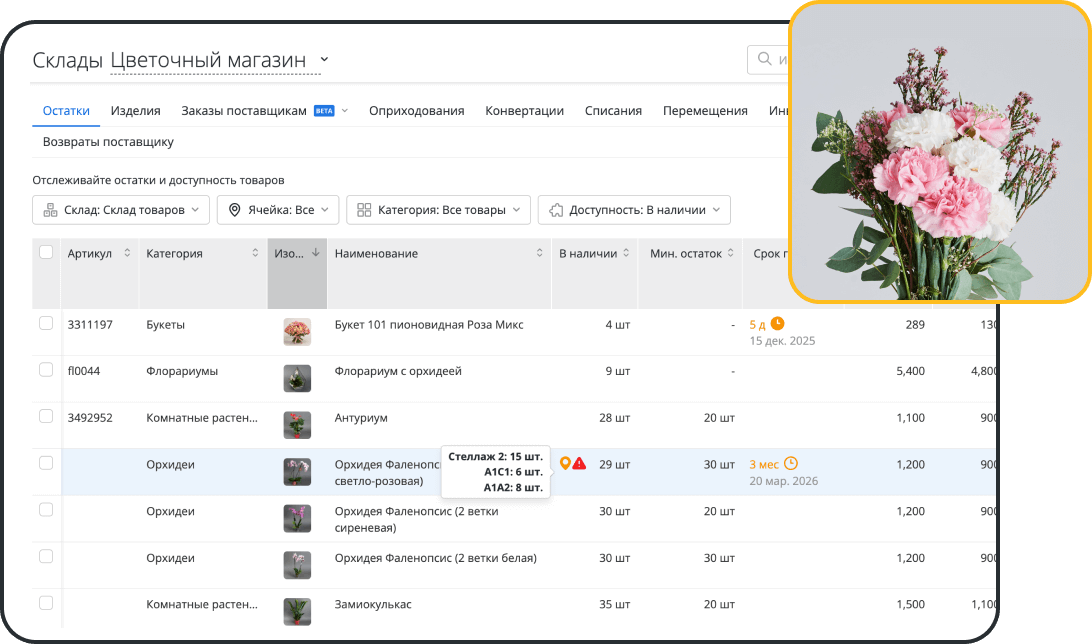Screen dimensions: 1092x644
Task: Click the orange clock icon next to 5 д
Action: (x=778, y=324)
